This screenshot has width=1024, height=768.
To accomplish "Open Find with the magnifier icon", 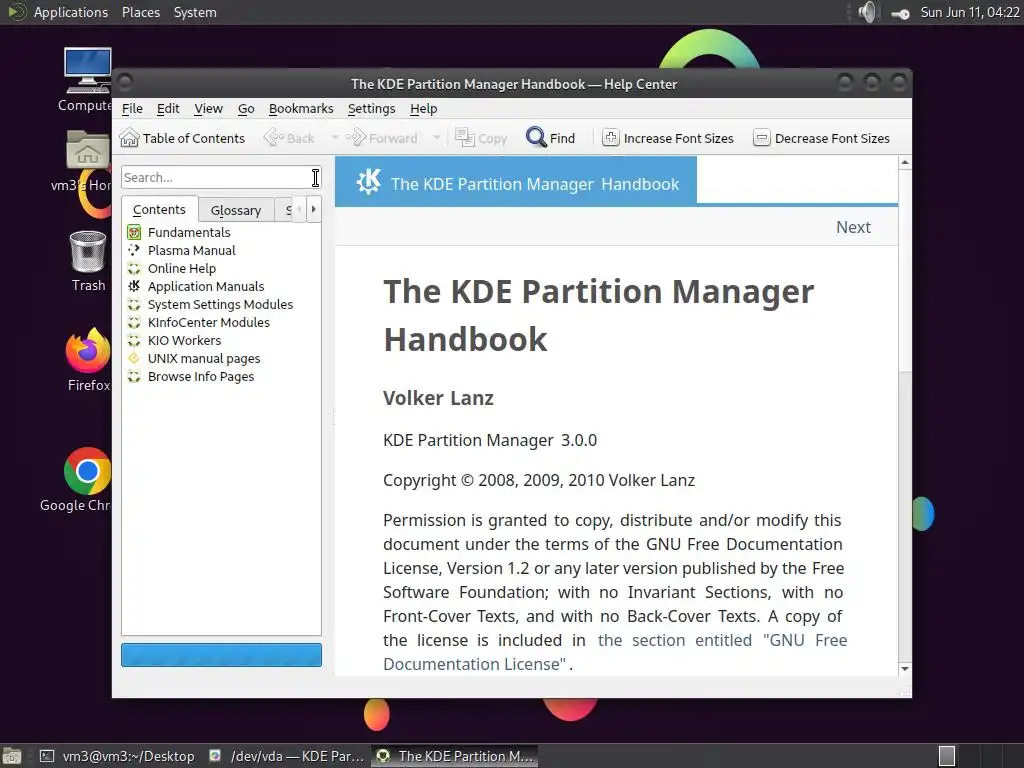I will 536,137.
